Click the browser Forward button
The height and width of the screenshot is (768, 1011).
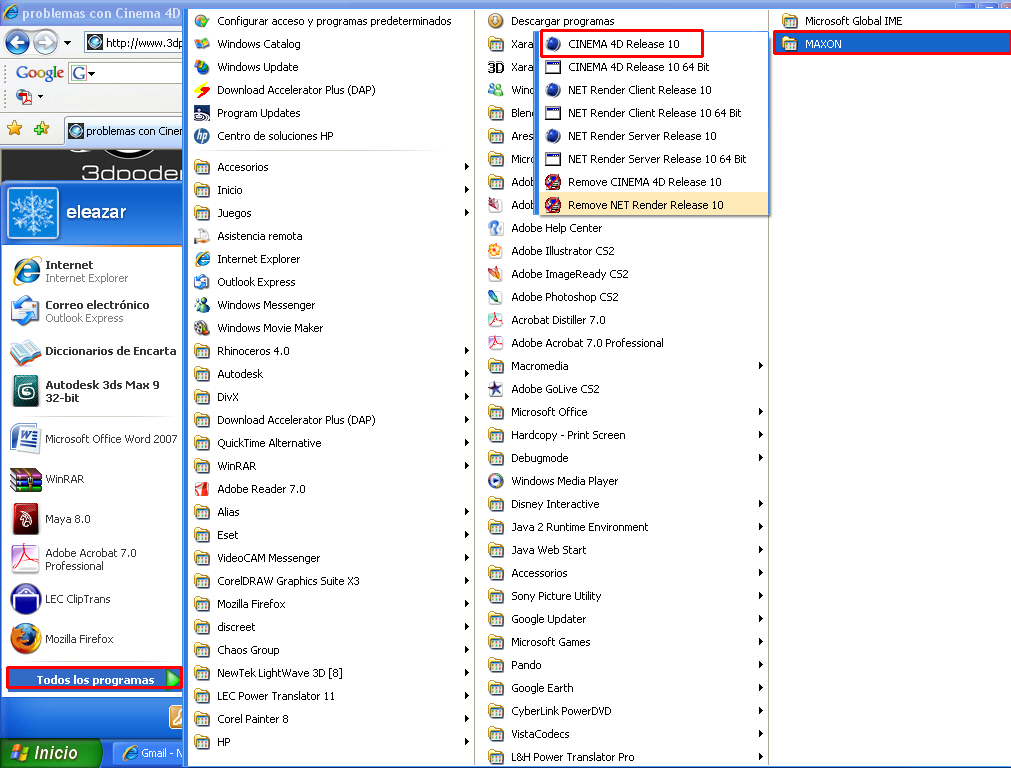pos(45,43)
